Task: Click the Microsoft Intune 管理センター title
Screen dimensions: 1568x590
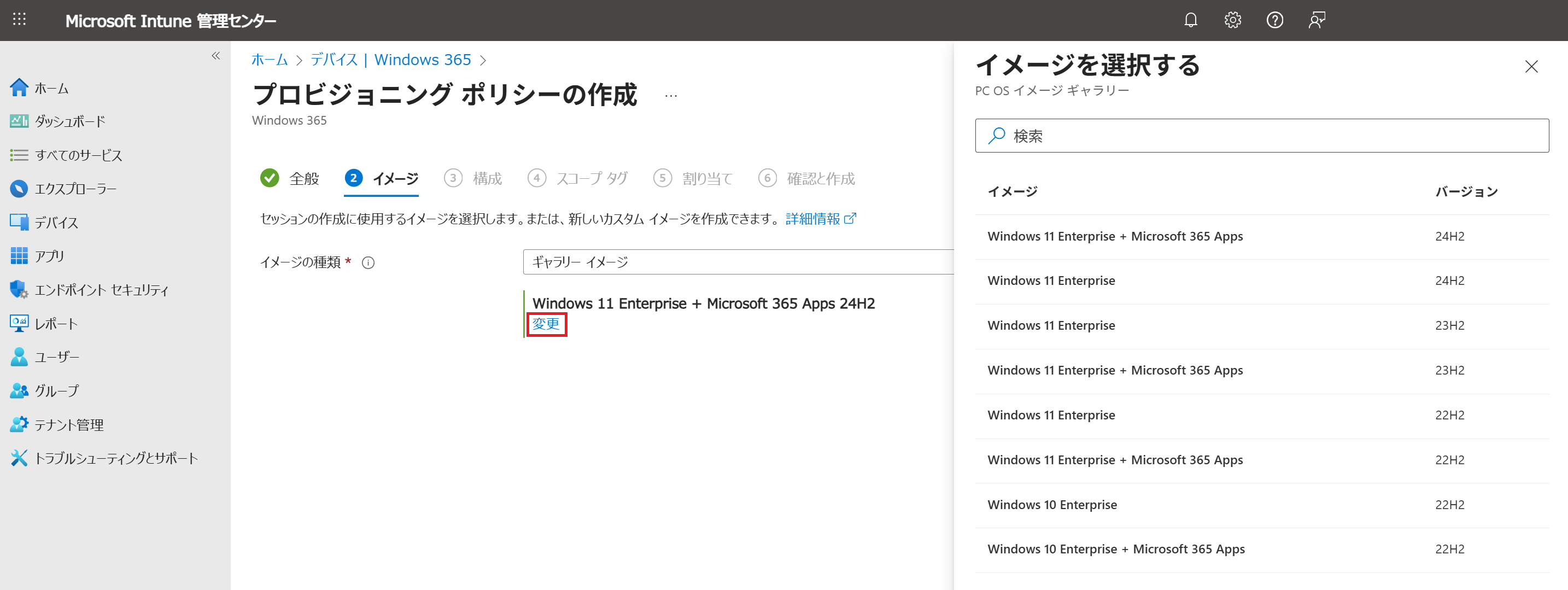Action: point(171,21)
